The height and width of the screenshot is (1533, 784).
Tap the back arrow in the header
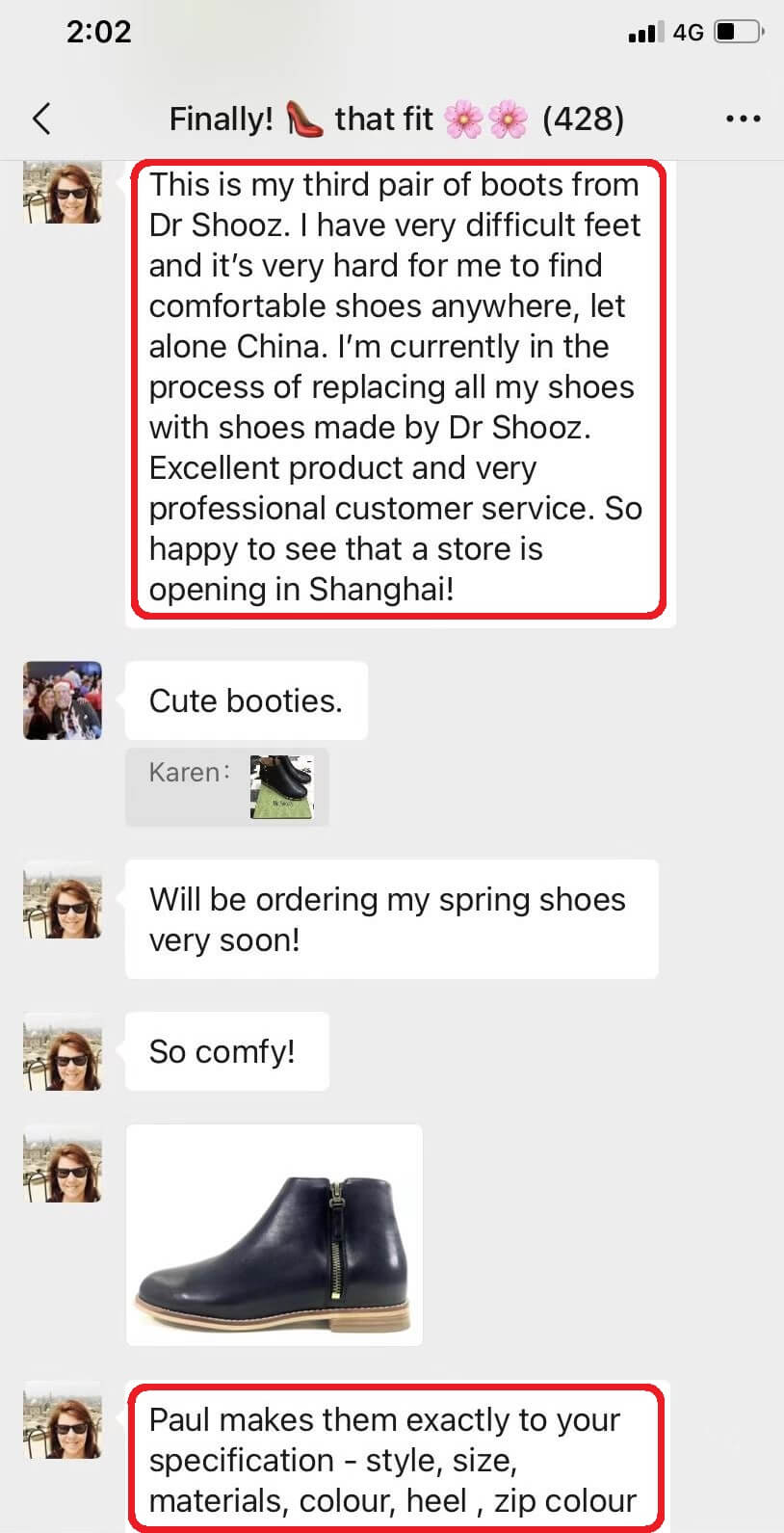(41, 119)
